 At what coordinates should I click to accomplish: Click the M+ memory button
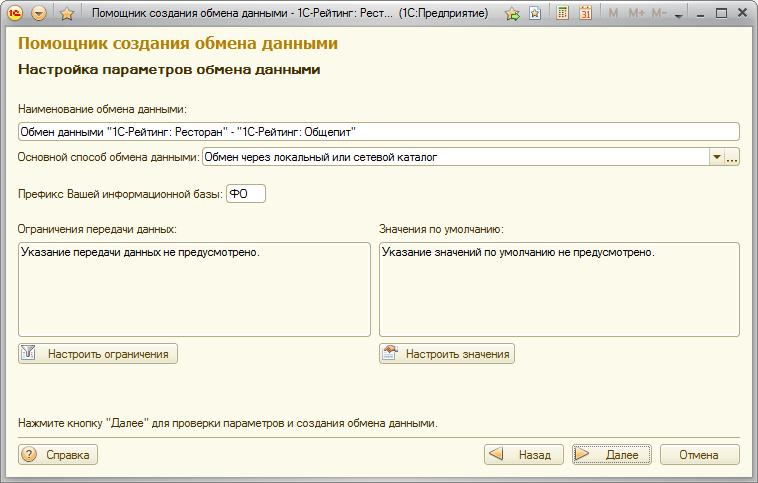click(x=636, y=14)
